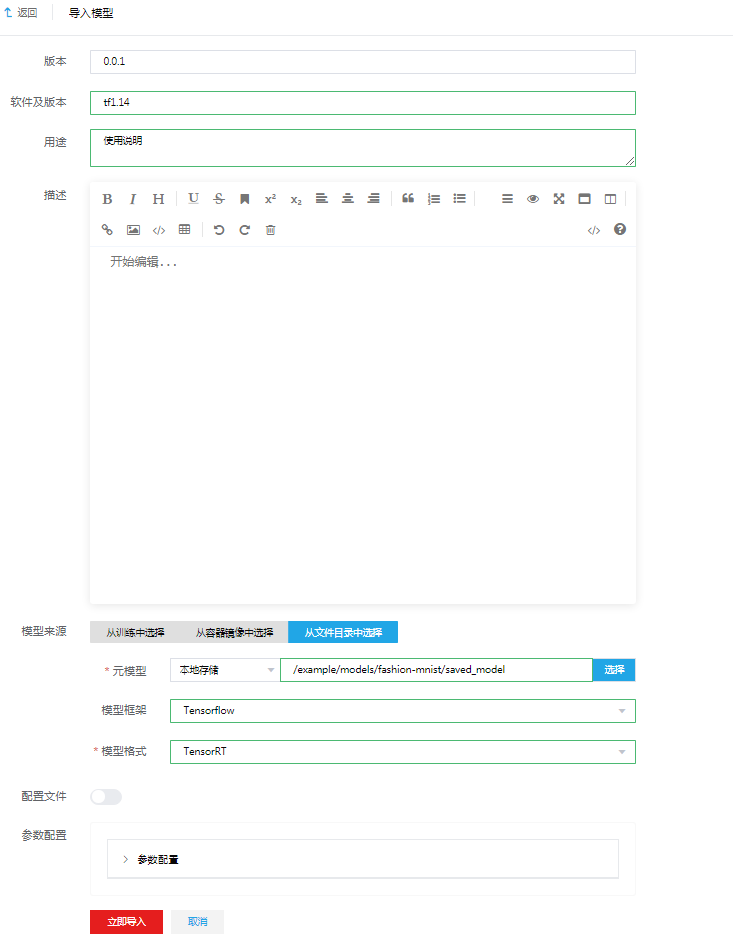
Task: Redo the last edit
Action: pyautogui.click(x=244, y=230)
